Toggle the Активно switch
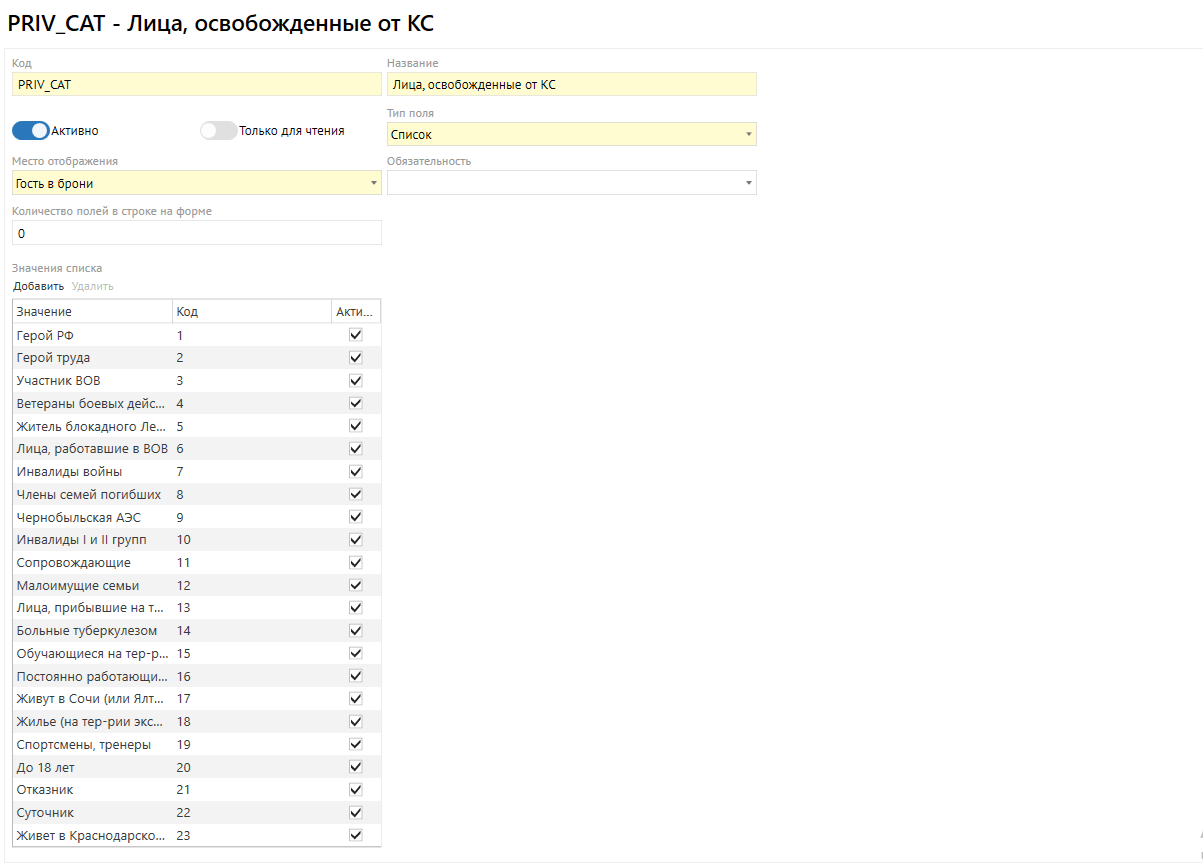This screenshot has height=863, width=1203. click(31, 131)
